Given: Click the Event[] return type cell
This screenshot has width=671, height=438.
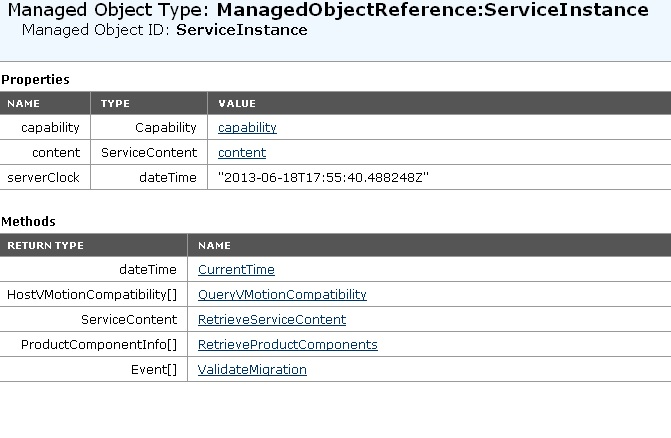Looking at the screenshot, I should coord(153,370).
